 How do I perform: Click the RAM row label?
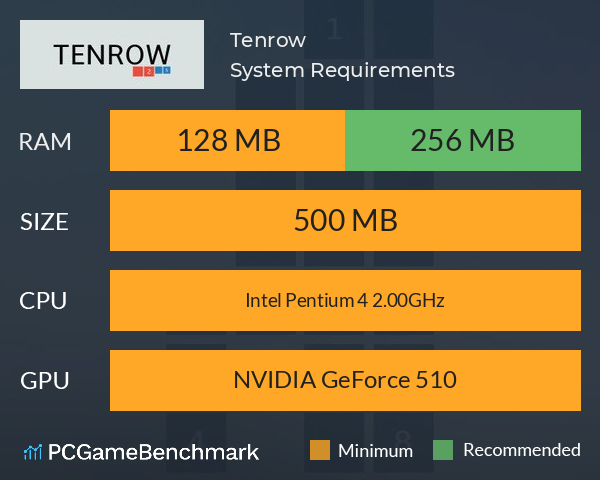(x=45, y=142)
